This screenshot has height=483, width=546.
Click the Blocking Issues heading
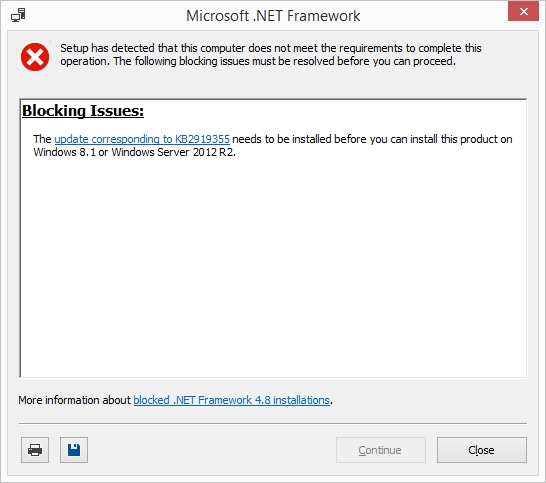tap(83, 111)
